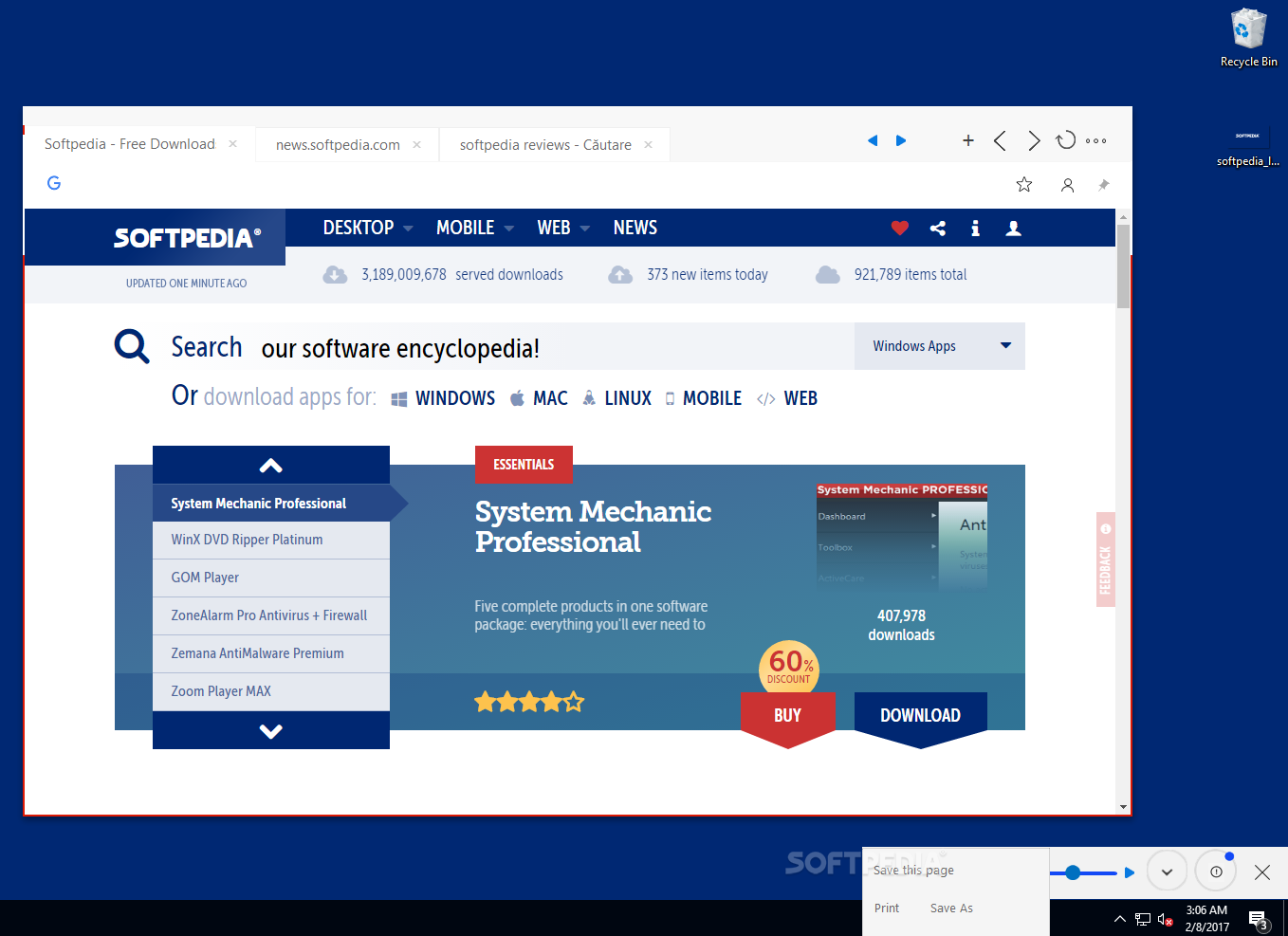
Task: Click the Google G icon in address bar
Action: [54, 183]
